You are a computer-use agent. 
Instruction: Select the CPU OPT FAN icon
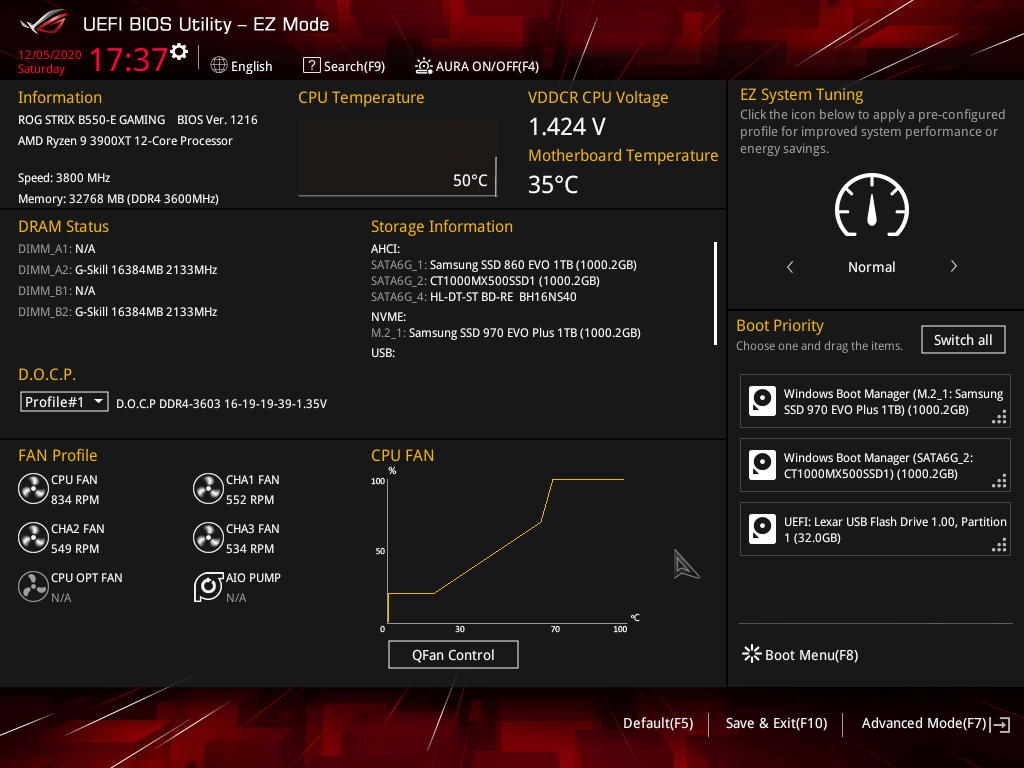[33, 586]
